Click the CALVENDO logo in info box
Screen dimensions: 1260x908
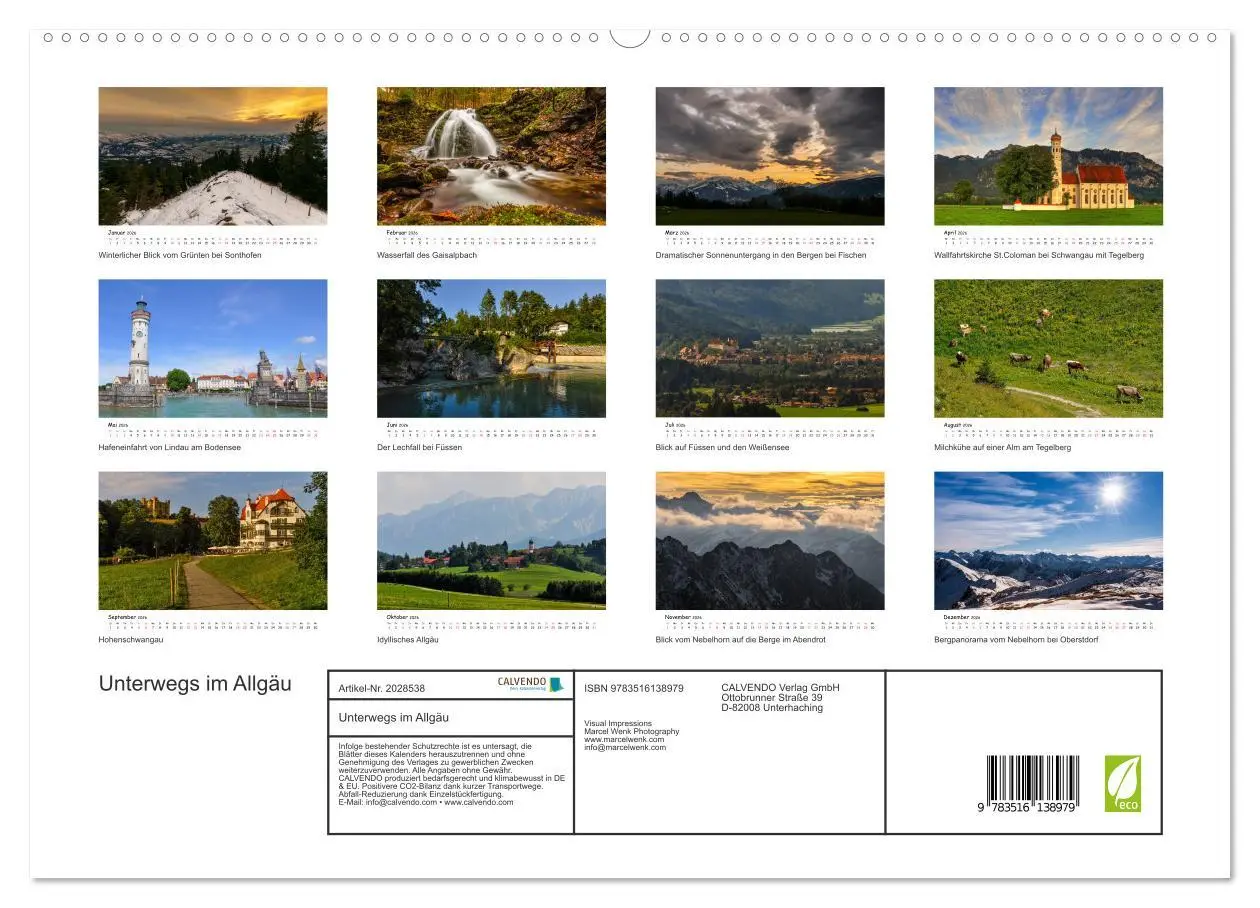(531, 685)
